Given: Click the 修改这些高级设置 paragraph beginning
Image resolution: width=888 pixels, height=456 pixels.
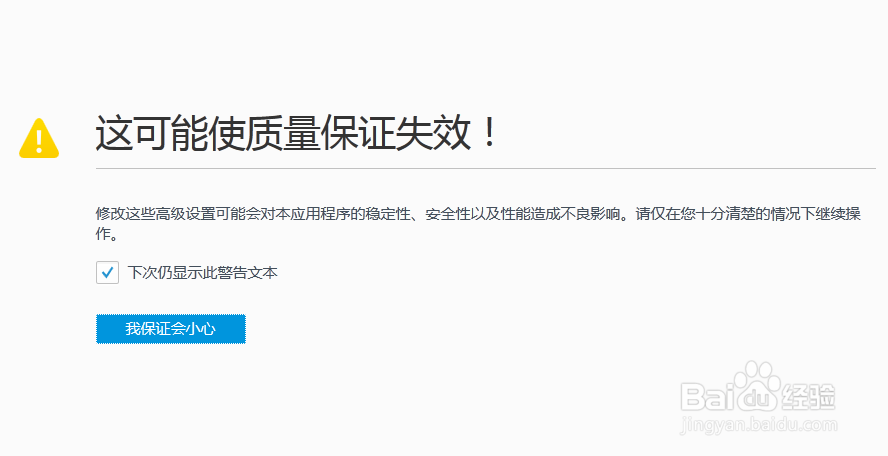Looking at the screenshot, I should point(156,214).
